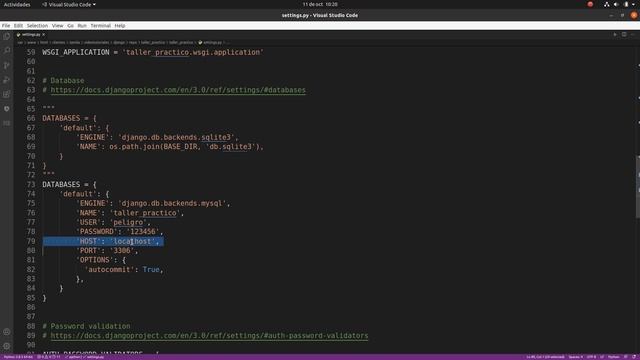Open the Run and Debug view icon
The image size is (640, 360).
click(x=7, y=80)
